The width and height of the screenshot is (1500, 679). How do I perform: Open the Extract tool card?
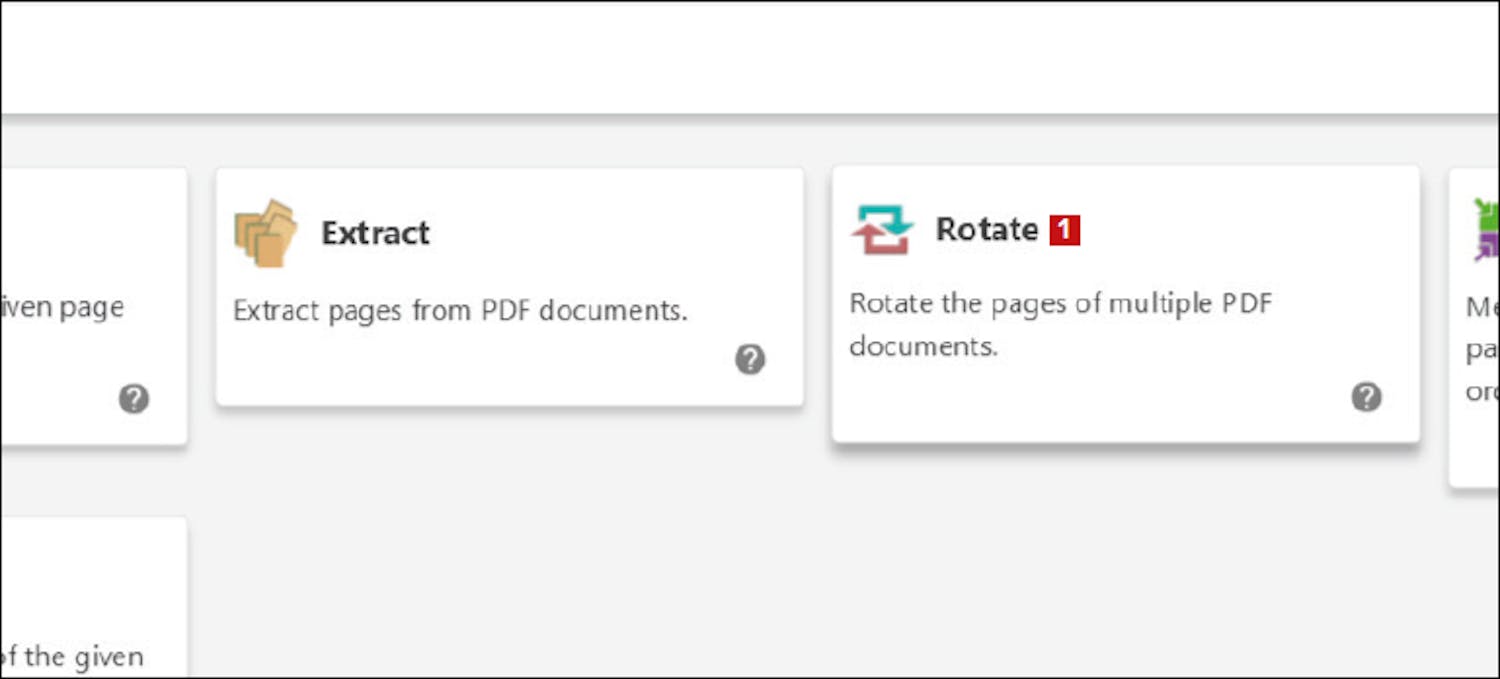(510, 287)
